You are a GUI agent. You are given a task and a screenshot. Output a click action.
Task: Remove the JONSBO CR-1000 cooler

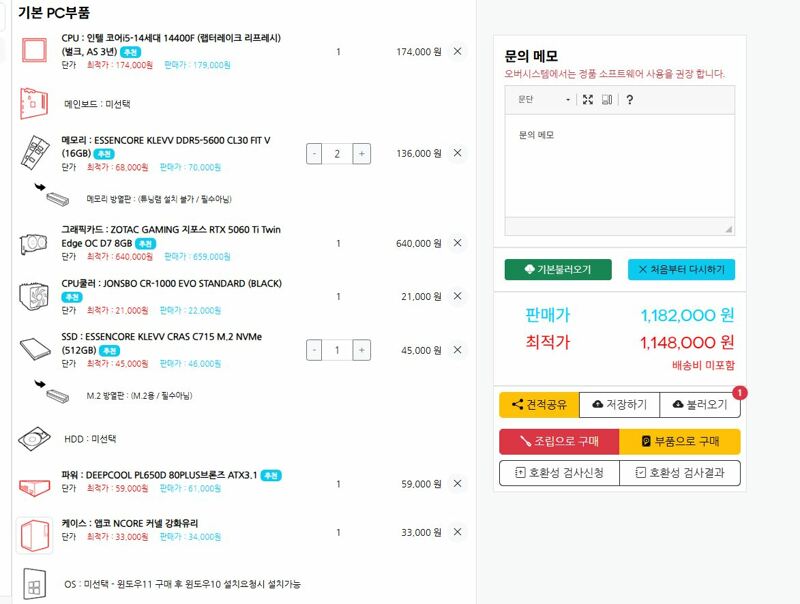click(458, 296)
